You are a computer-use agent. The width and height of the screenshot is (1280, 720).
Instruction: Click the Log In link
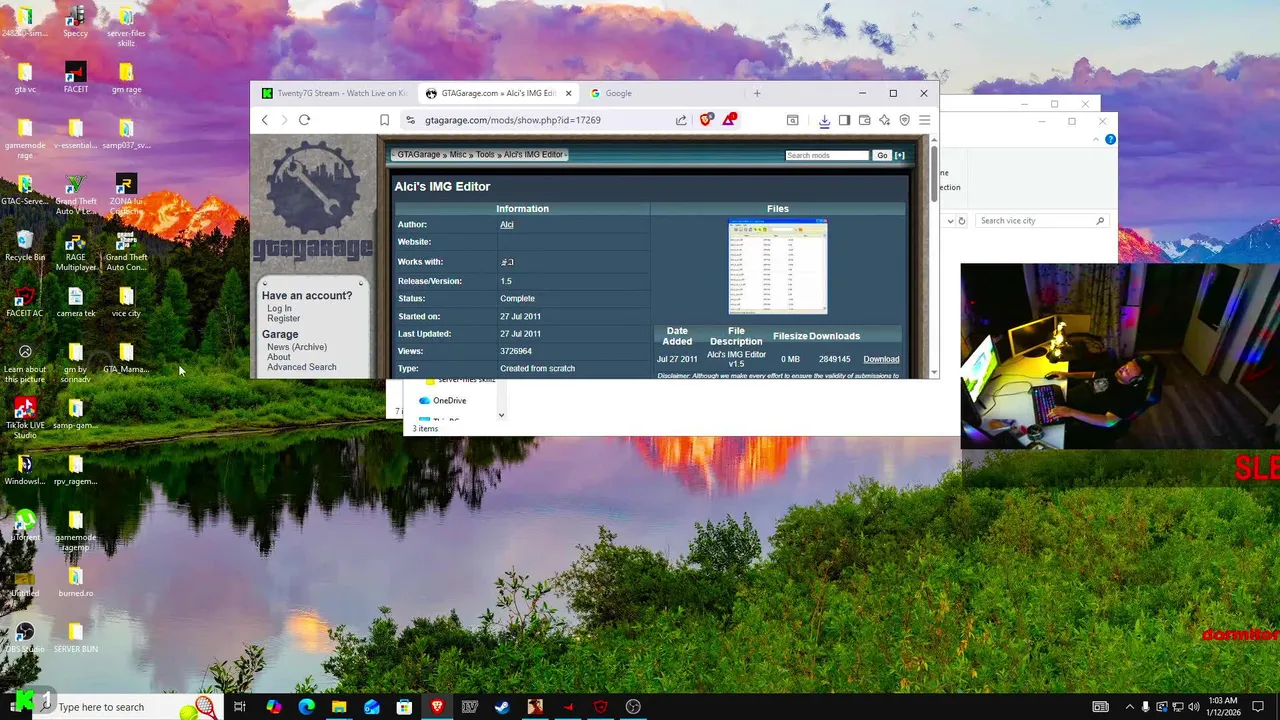pyautogui.click(x=279, y=308)
